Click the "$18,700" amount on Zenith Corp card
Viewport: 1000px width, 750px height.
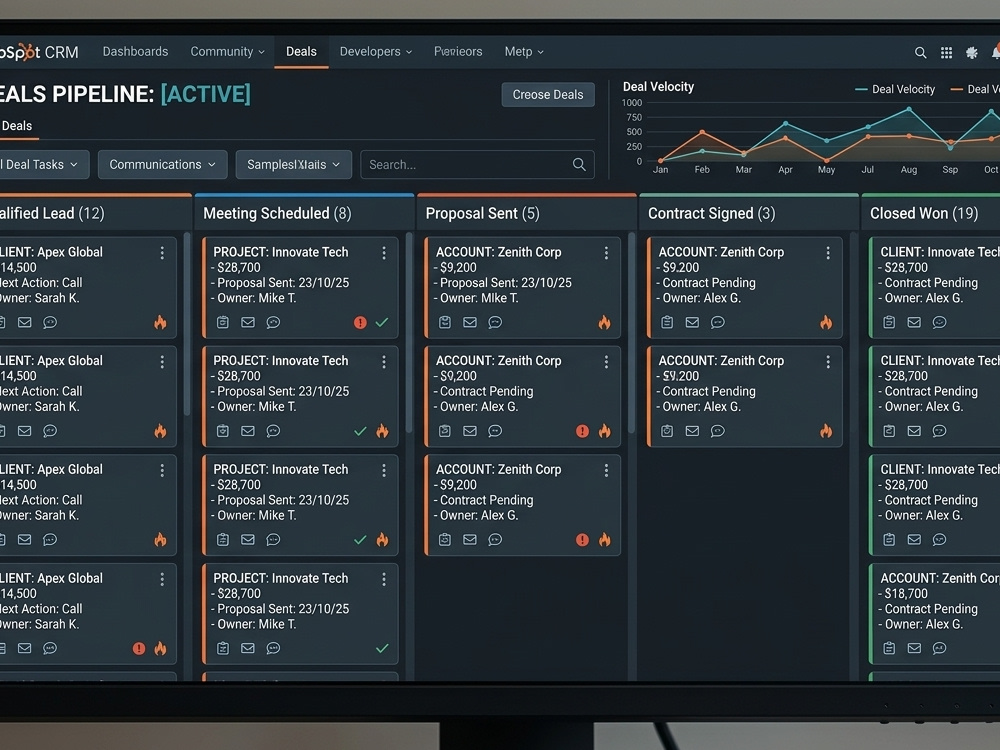pos(906,593)
